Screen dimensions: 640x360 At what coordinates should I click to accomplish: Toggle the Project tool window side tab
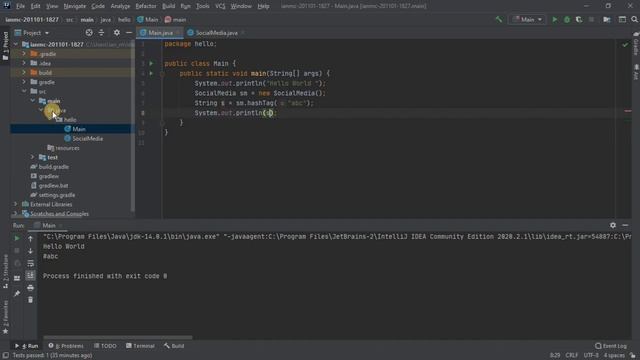tap(5, 45)
